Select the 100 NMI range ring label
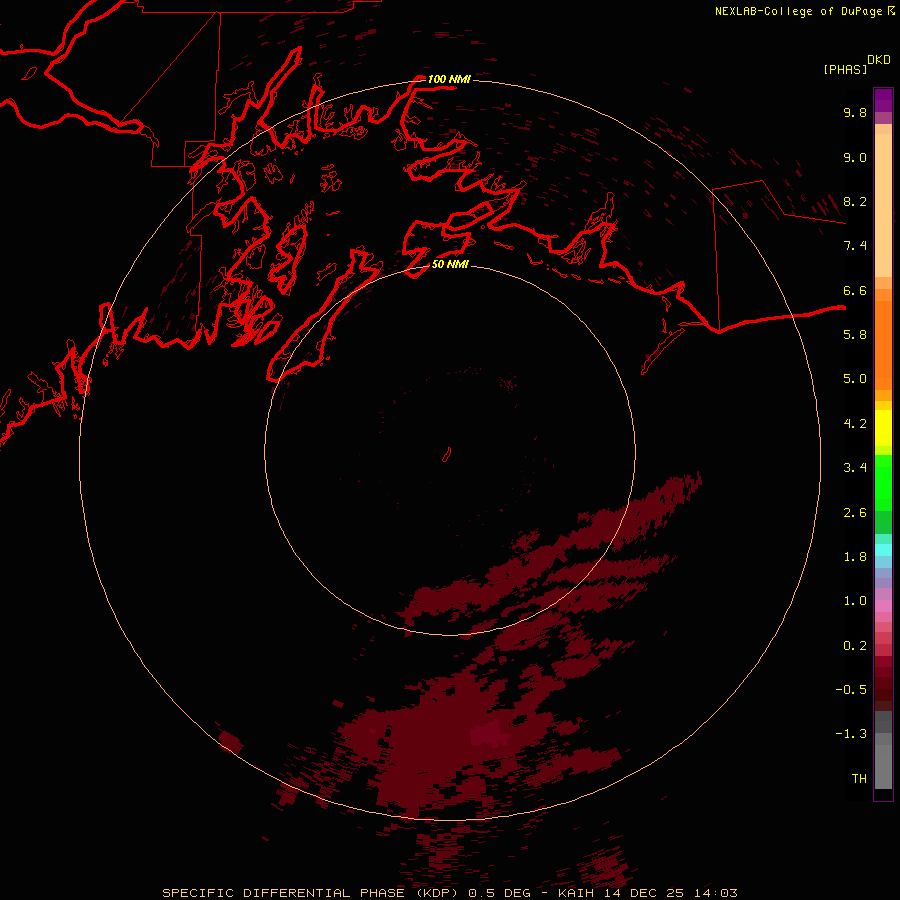 point(449,79)
